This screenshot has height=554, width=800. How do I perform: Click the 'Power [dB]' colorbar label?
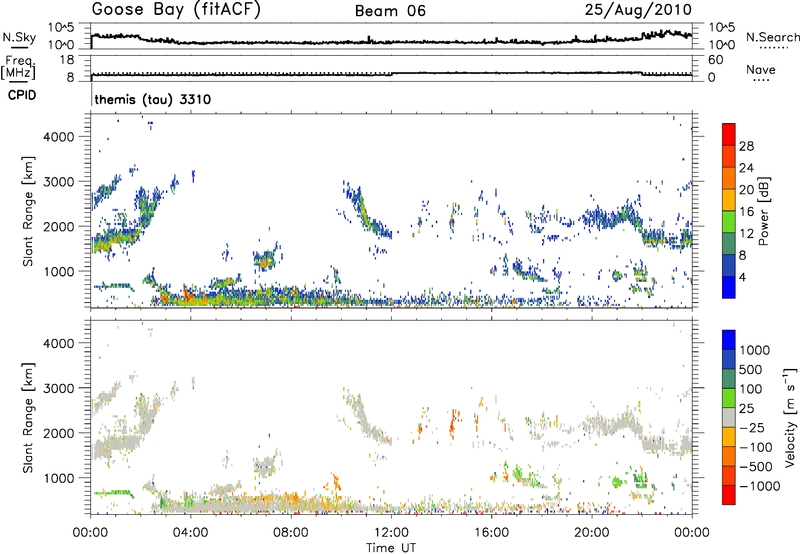764,211
